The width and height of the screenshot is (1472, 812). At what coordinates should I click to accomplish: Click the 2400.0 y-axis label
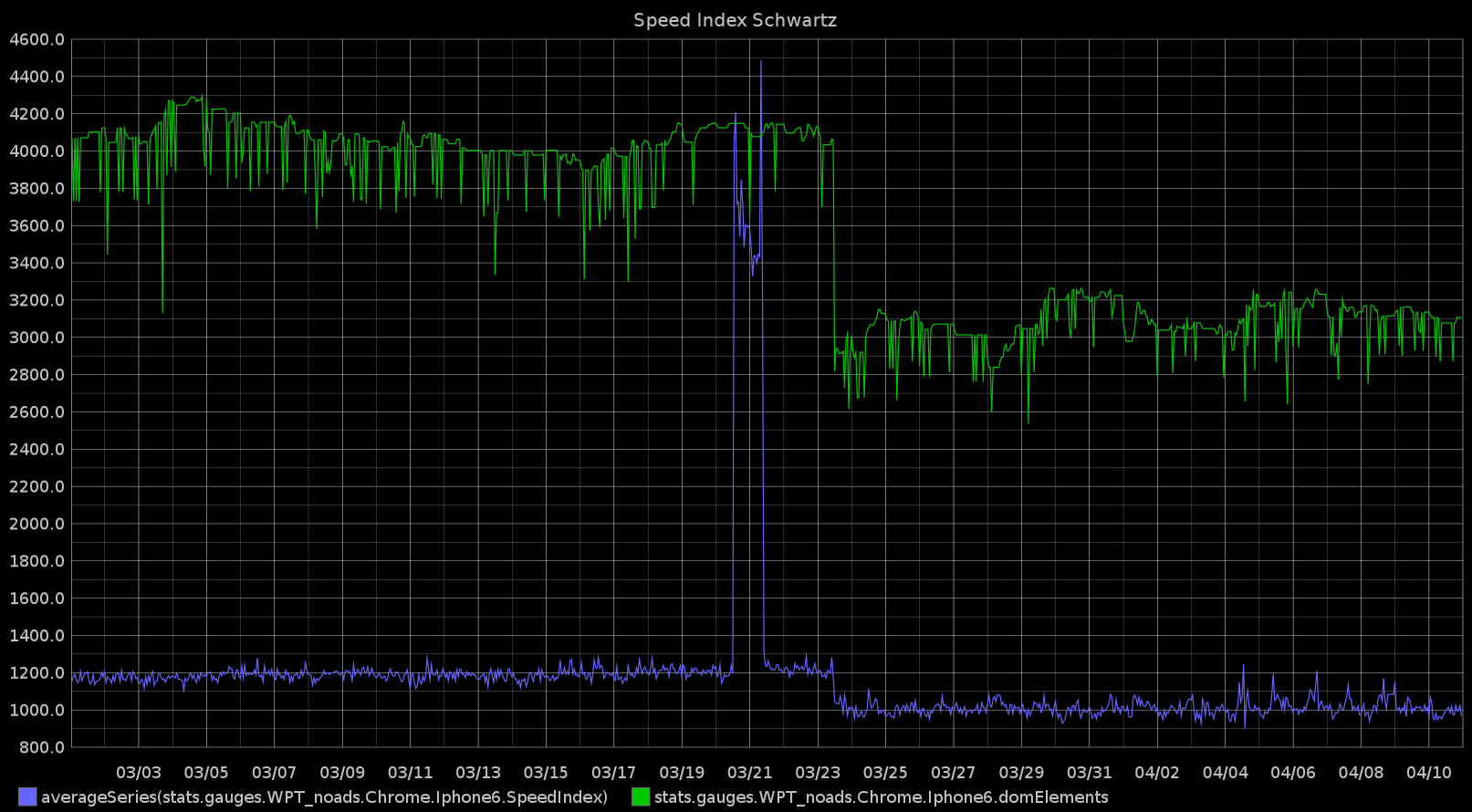[x=37, y=450]
